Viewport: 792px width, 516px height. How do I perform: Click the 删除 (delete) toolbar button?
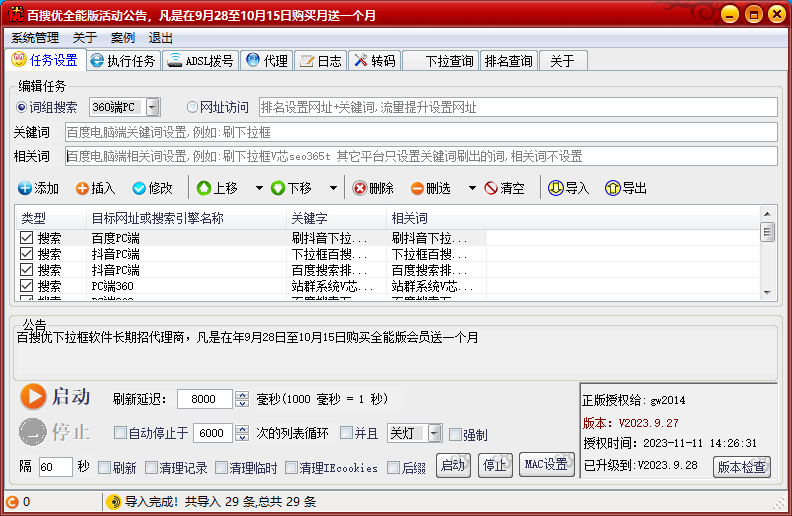pyautogui.click(x=373, y=188)
